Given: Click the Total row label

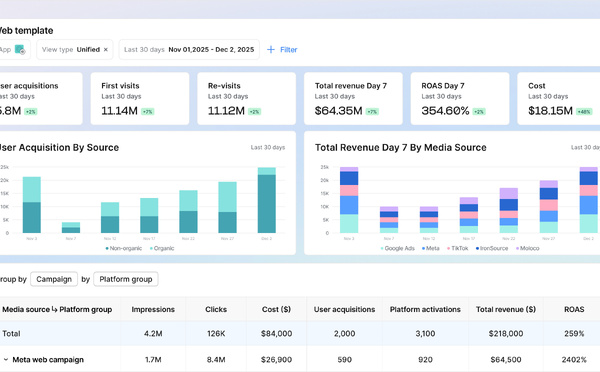Looking at the screenshot, I should pos(11,333).
